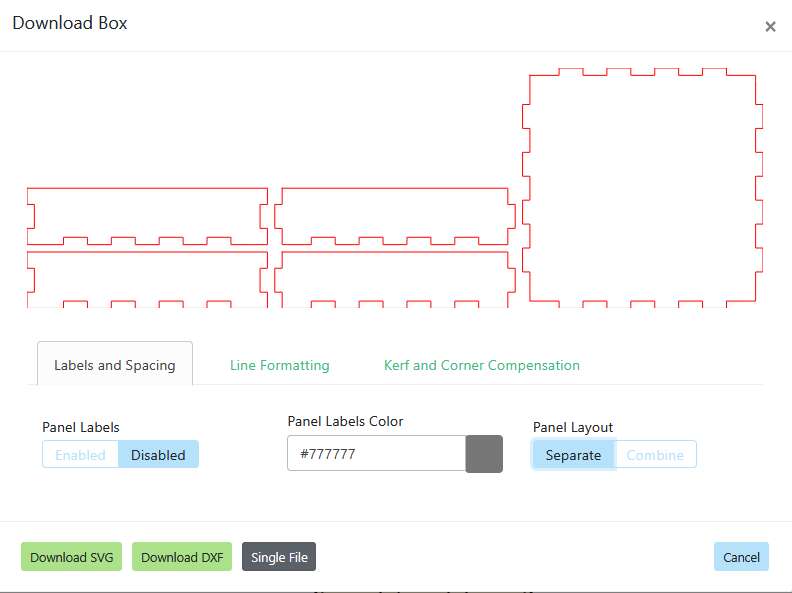The image size is (792, 593).
Task: Click the large square panel preview
Action: click(x=642, y=188)
